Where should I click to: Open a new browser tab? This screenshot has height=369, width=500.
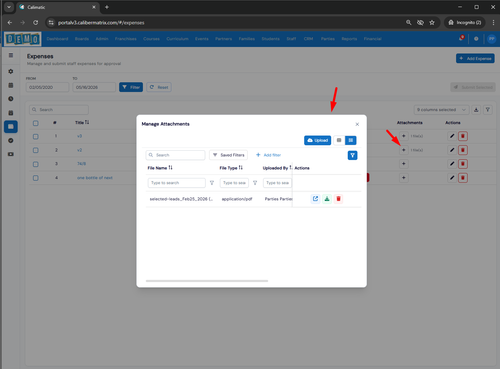click(107, 7)
